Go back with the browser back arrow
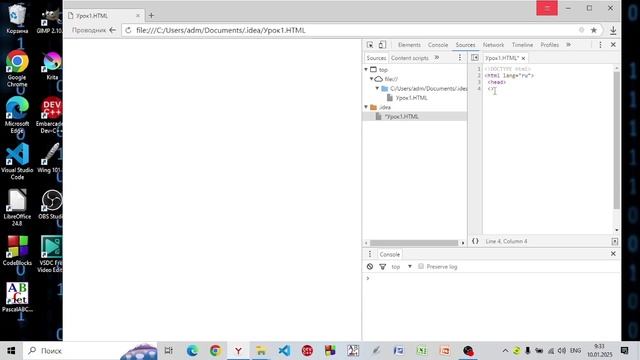This screenshot has width=640, height=360. 113,30
